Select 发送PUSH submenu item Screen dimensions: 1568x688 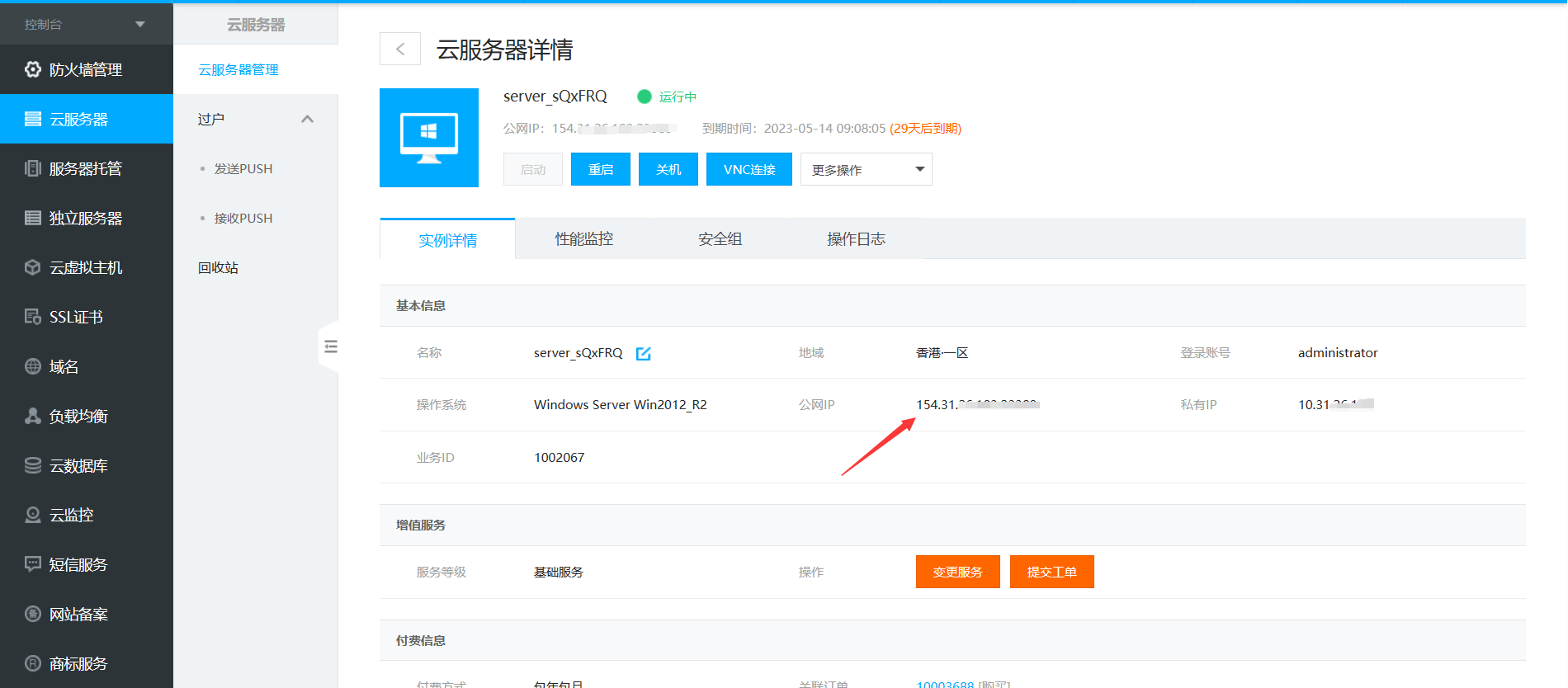[243, 168]
